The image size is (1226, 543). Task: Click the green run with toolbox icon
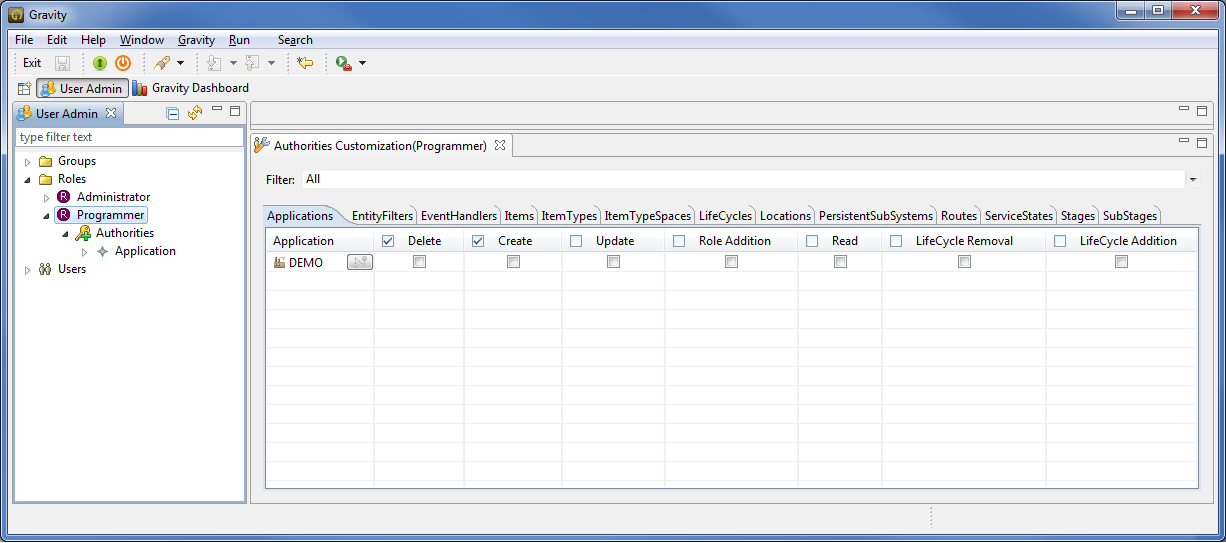pos(343,63)
